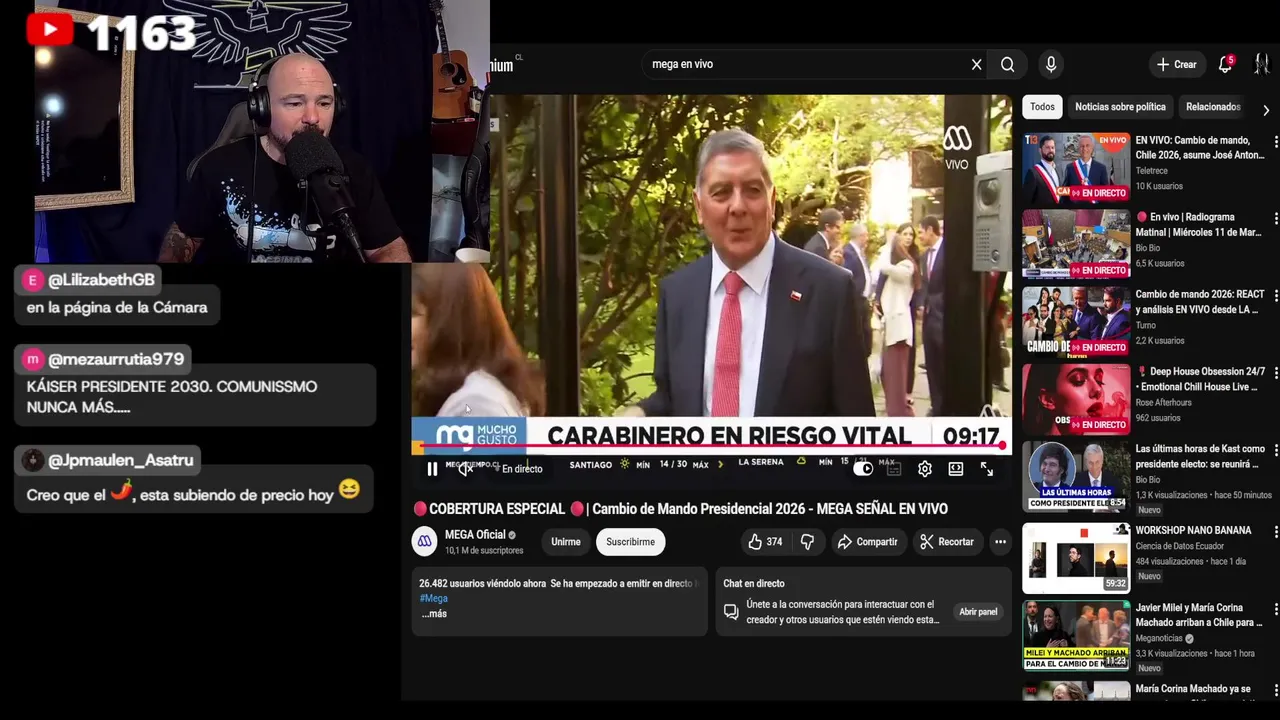1280x720 pixels.
Task: Open Javier Milei y María Corina thumbnail
Action: pyautogui.click(x=1076, y=635)
